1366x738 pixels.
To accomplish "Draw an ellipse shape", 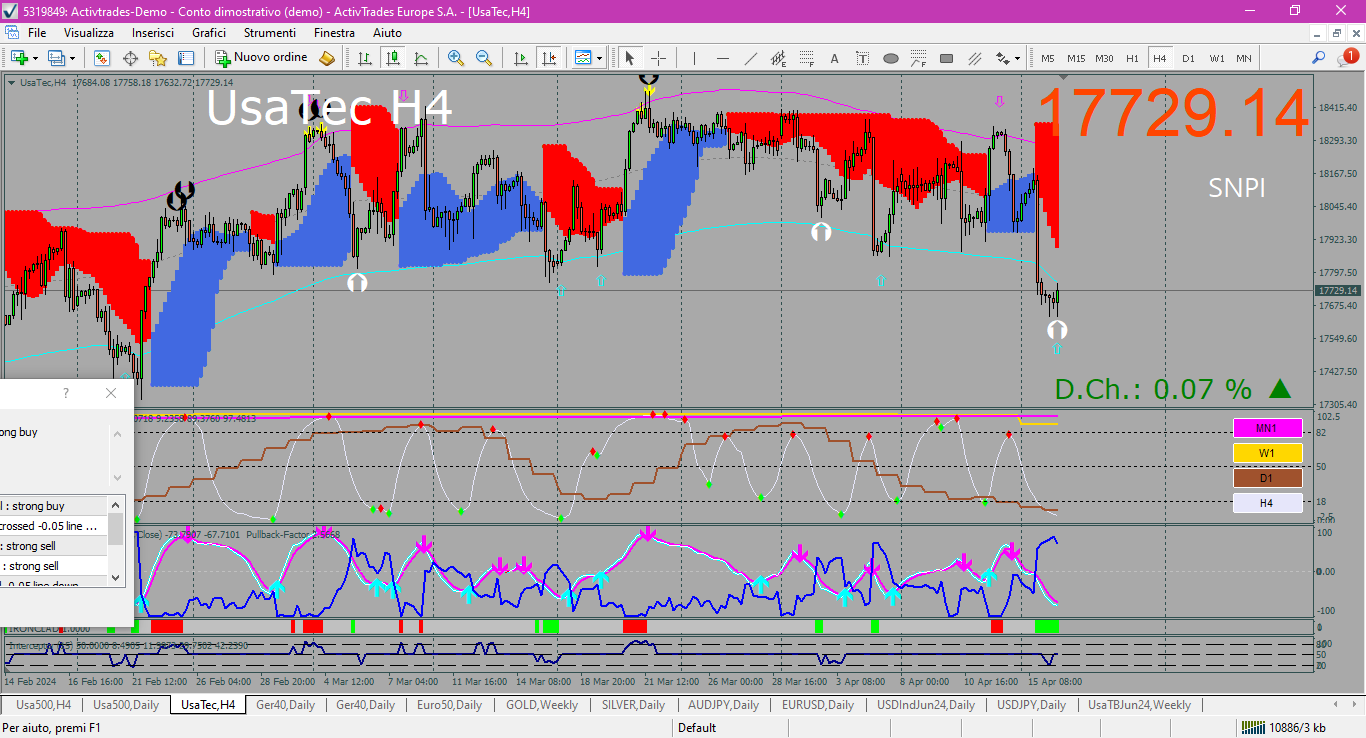I will point(891,58).
